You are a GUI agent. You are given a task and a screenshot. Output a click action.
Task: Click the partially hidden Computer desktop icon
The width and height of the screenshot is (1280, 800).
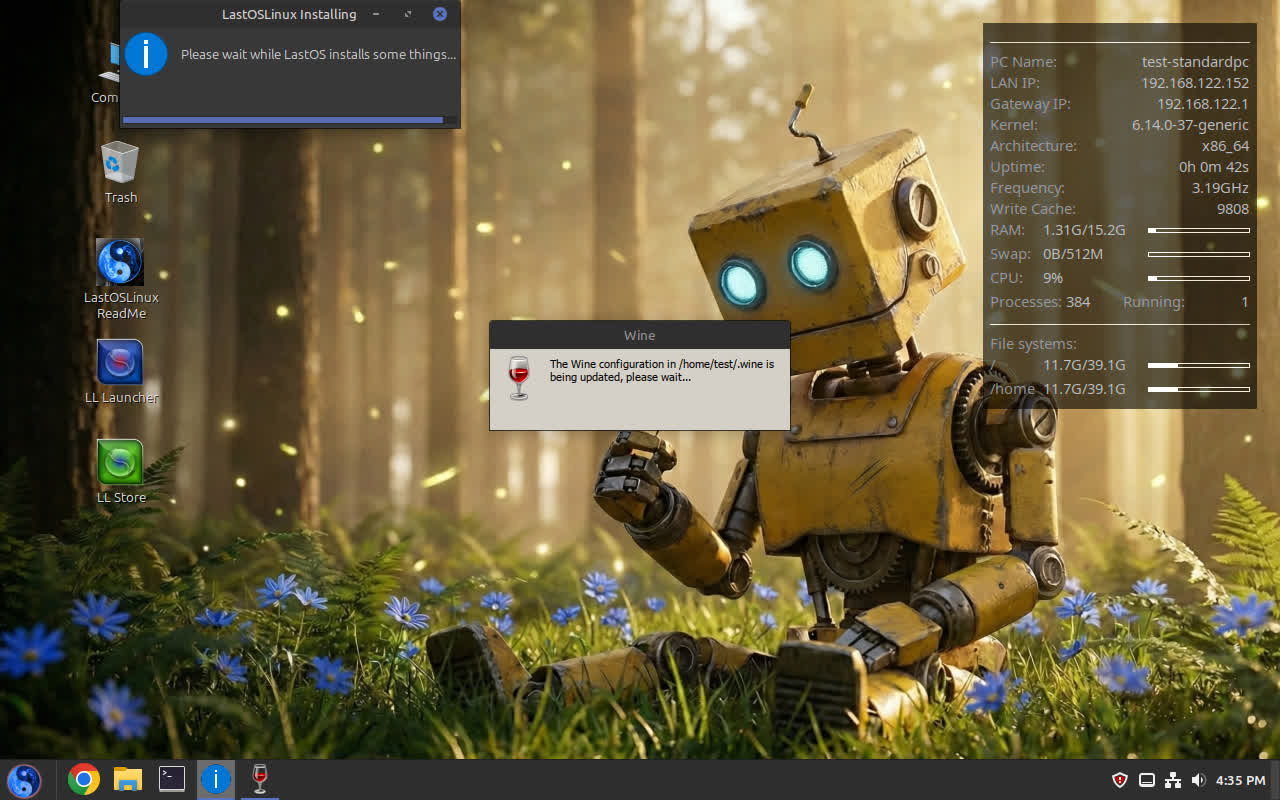(x=108, y=70)
